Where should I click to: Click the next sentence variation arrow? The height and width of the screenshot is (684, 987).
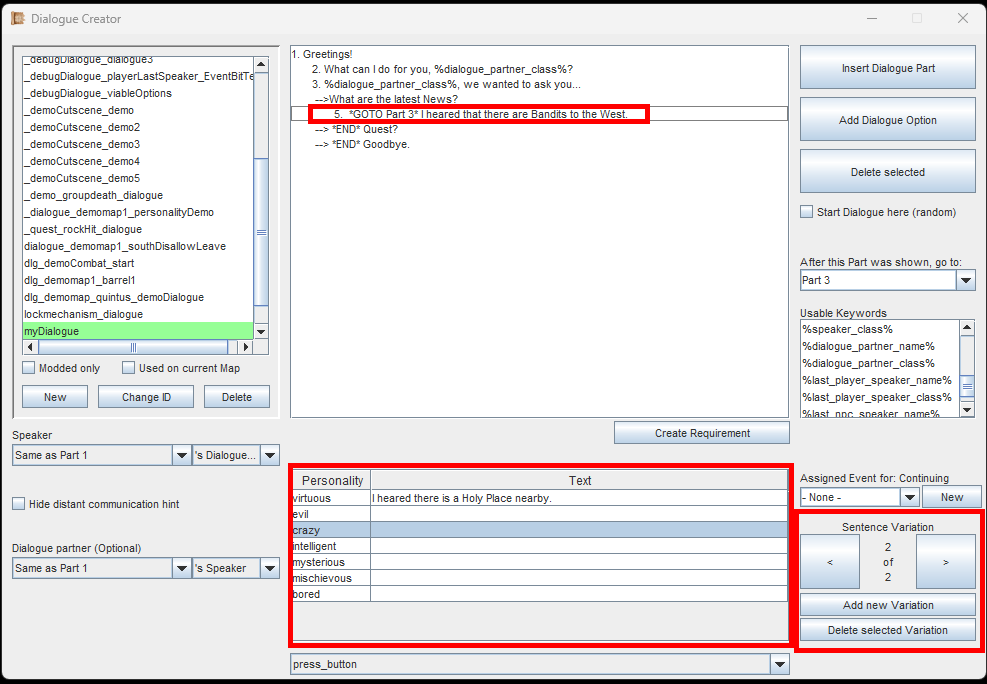[x=945, y=562]
